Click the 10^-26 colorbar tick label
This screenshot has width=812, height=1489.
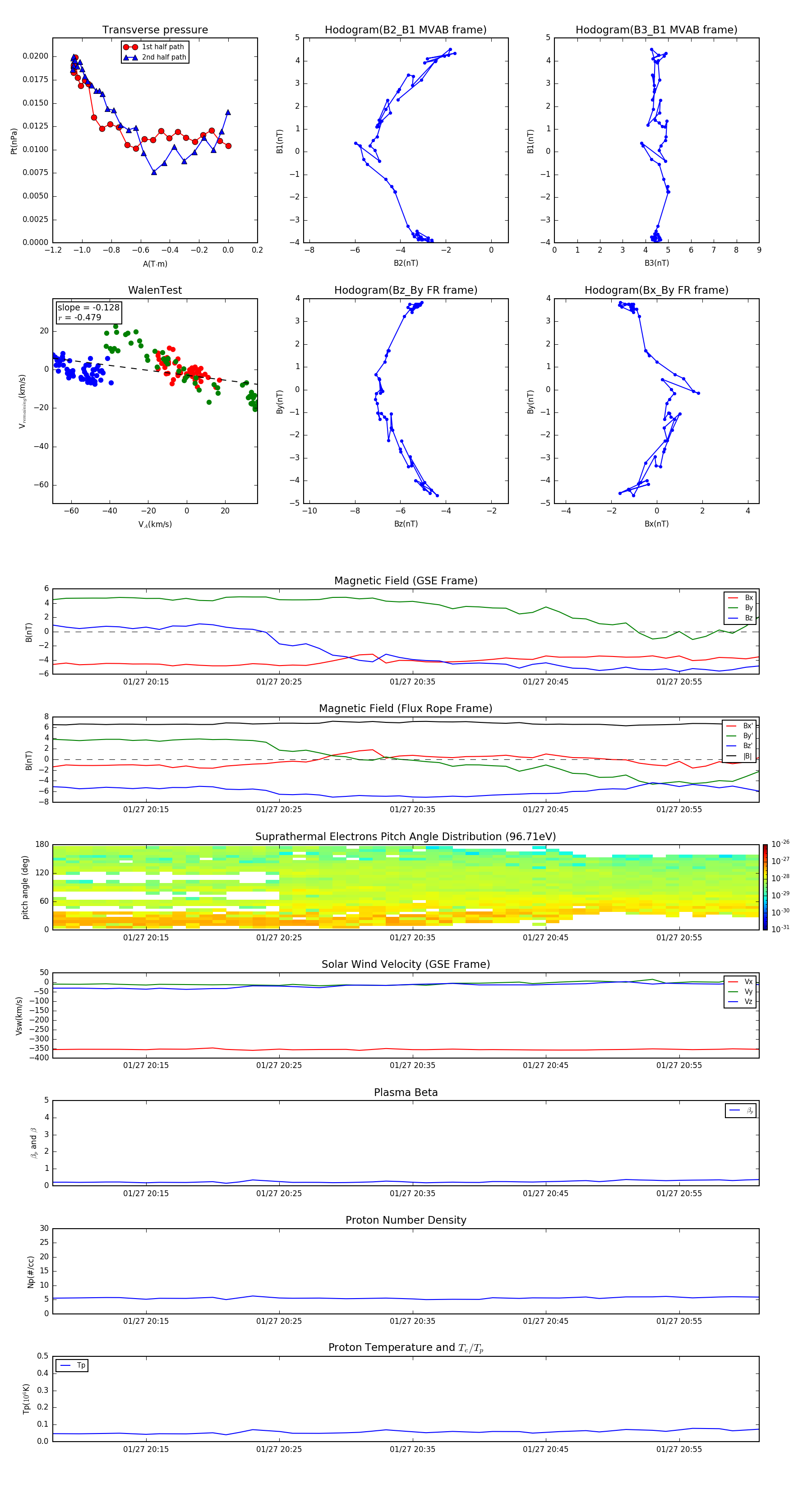(780, 844)
